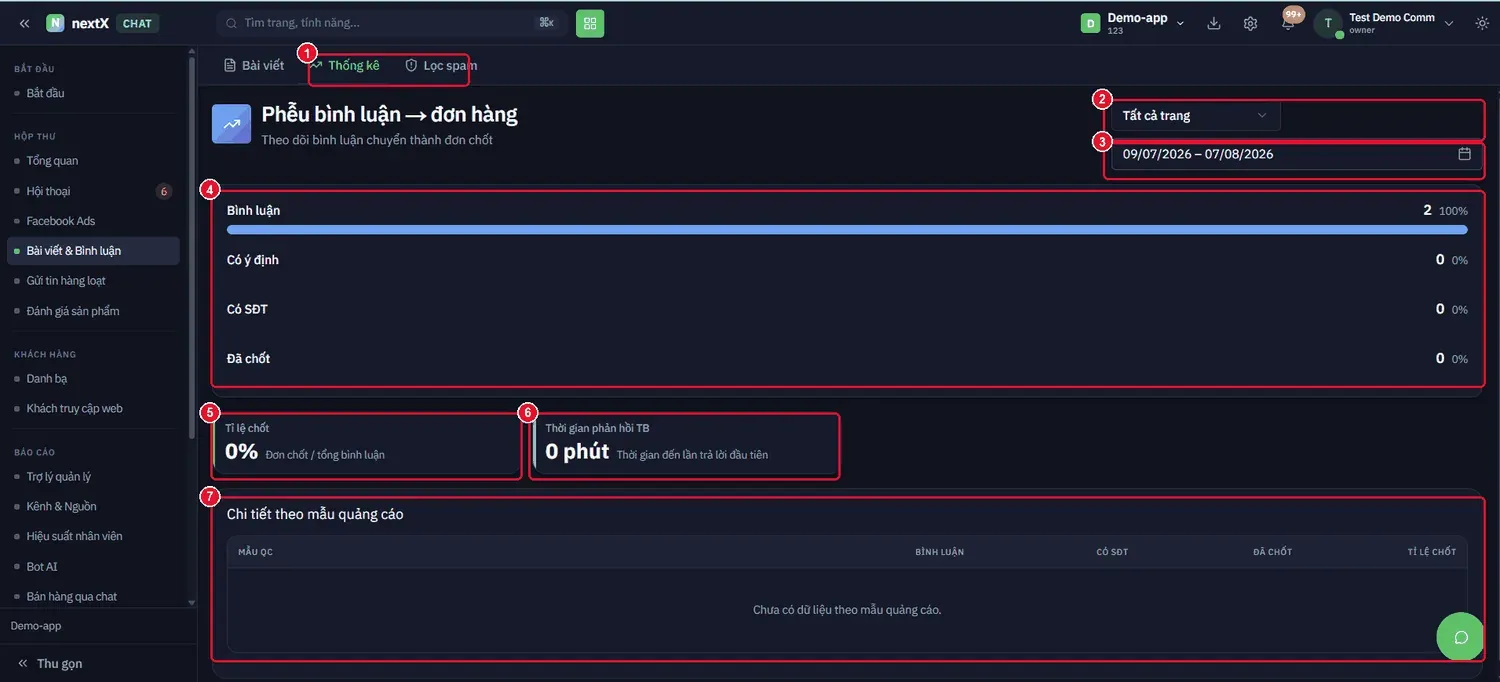Switch to the Bài viết tab

tap(254, 65)
